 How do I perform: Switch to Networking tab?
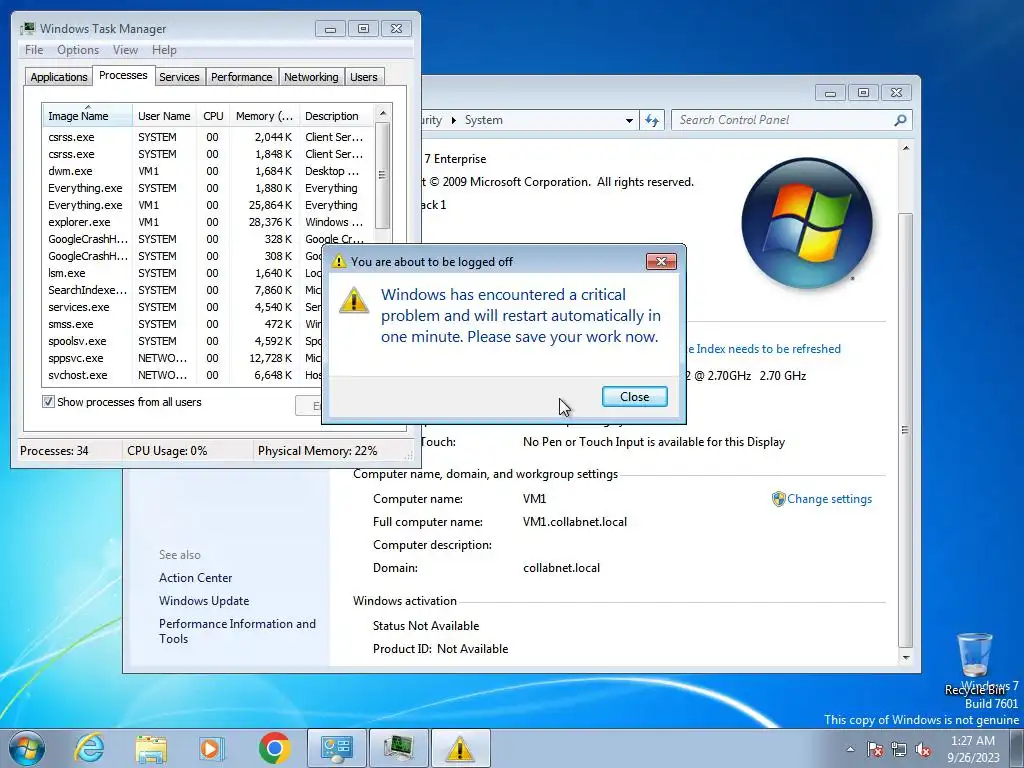tap(311, 77)
